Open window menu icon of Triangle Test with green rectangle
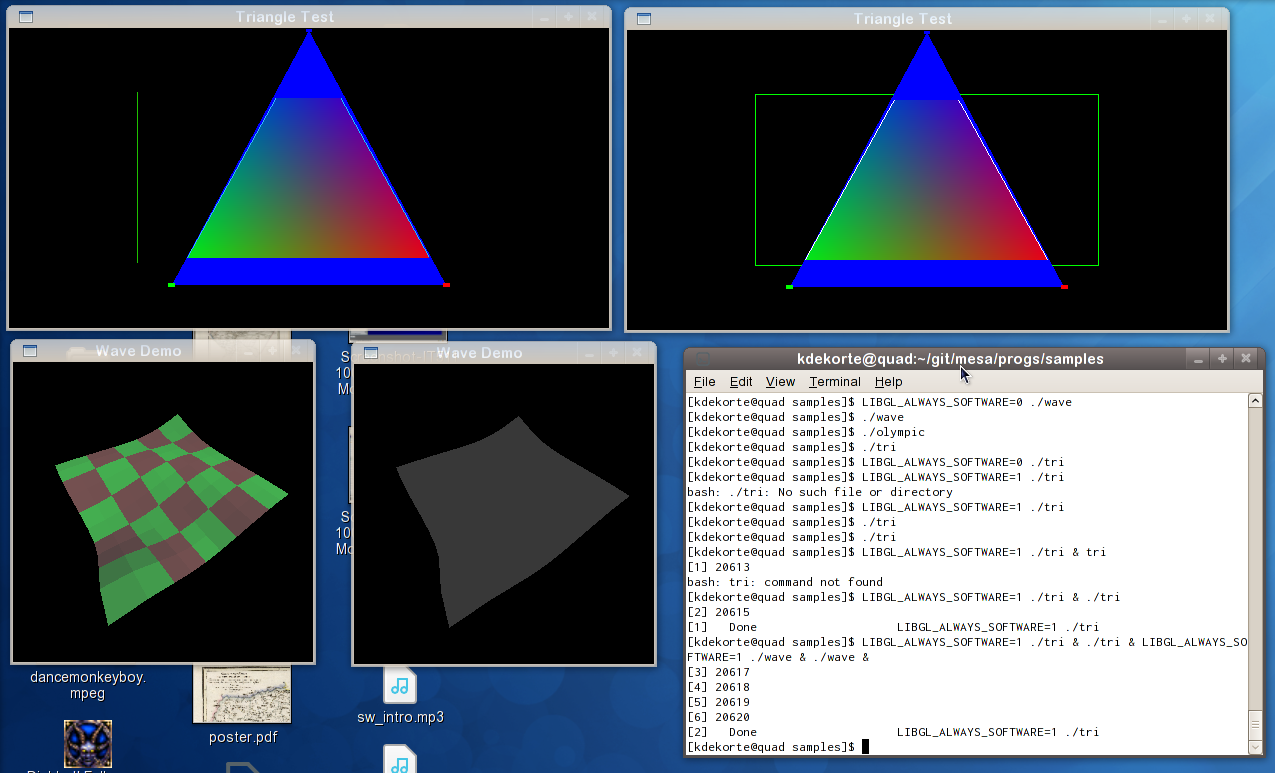 [644, 19]
